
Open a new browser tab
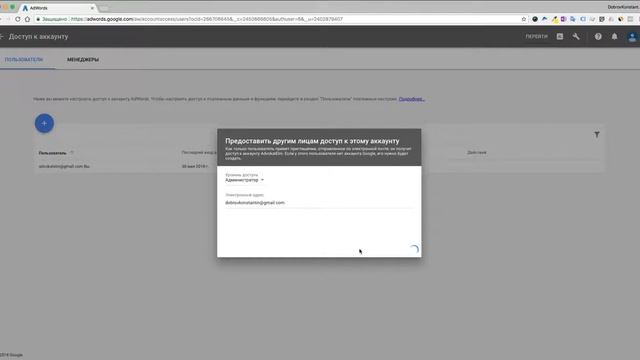point(104,8)
